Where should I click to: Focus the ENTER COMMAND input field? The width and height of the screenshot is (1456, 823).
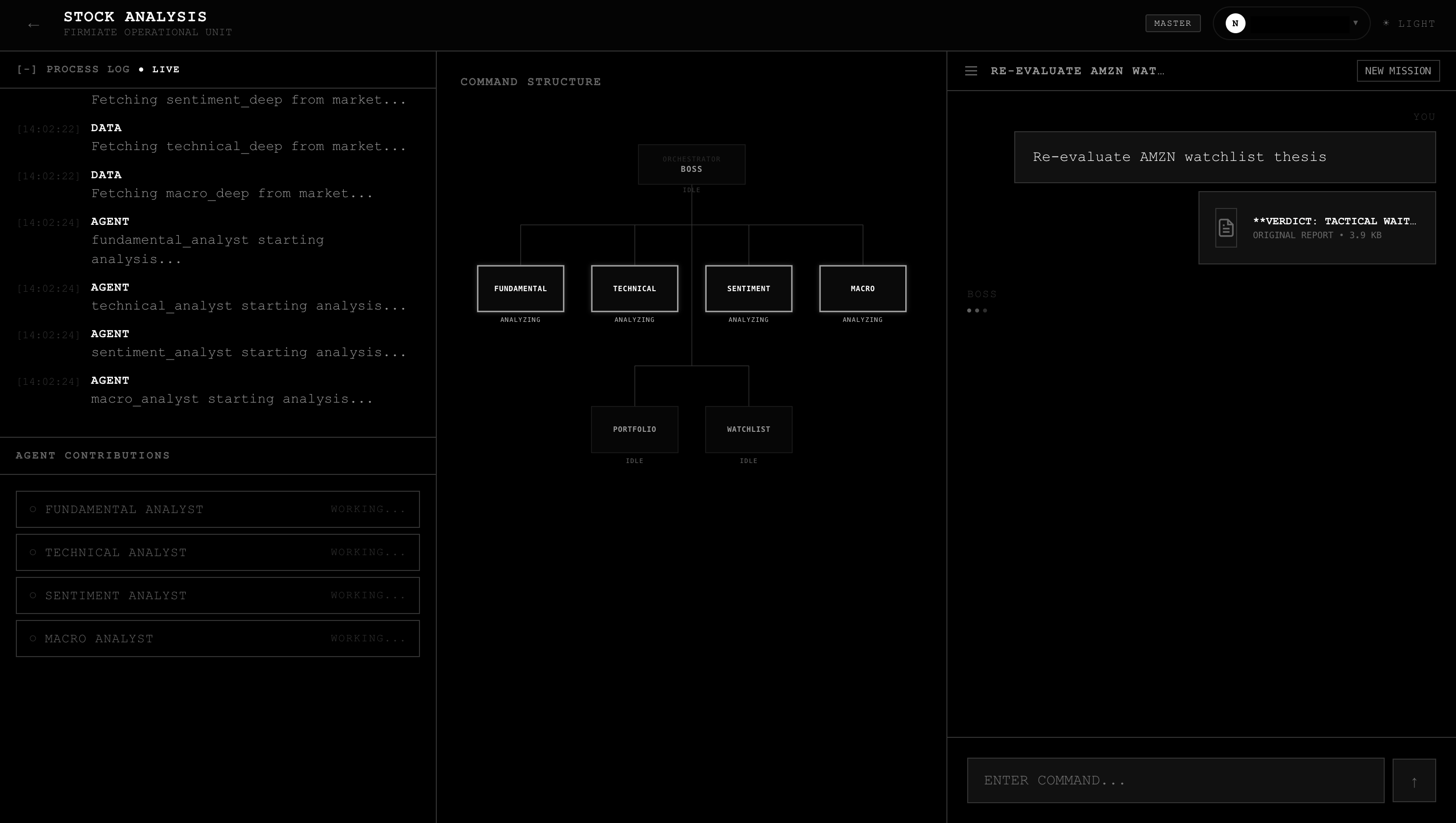click(x=1176, y=780)
